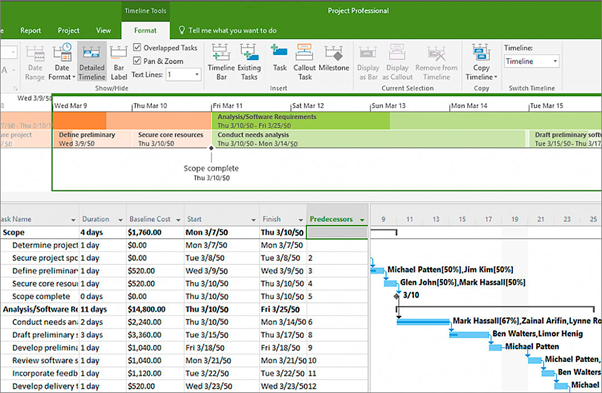Click the 3/10 milestone diamond in Gantt chart
Image resolution: width=602 pixels, height=393 pixels.
click(397, 296)
